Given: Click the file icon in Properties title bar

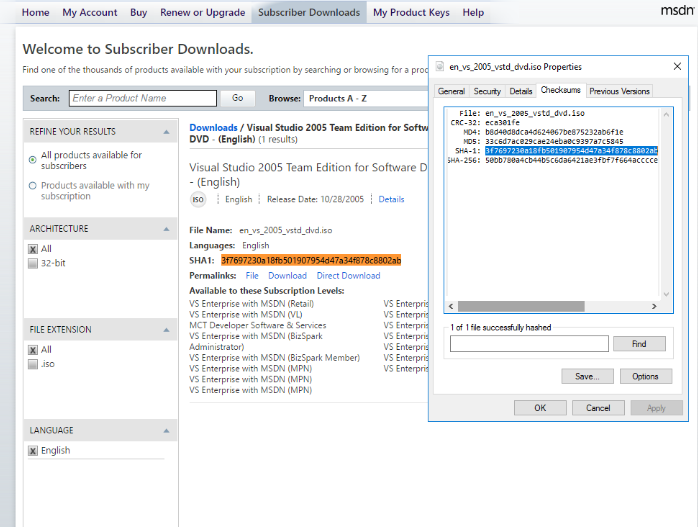Looking at the screenshot, I should point(440,67).
